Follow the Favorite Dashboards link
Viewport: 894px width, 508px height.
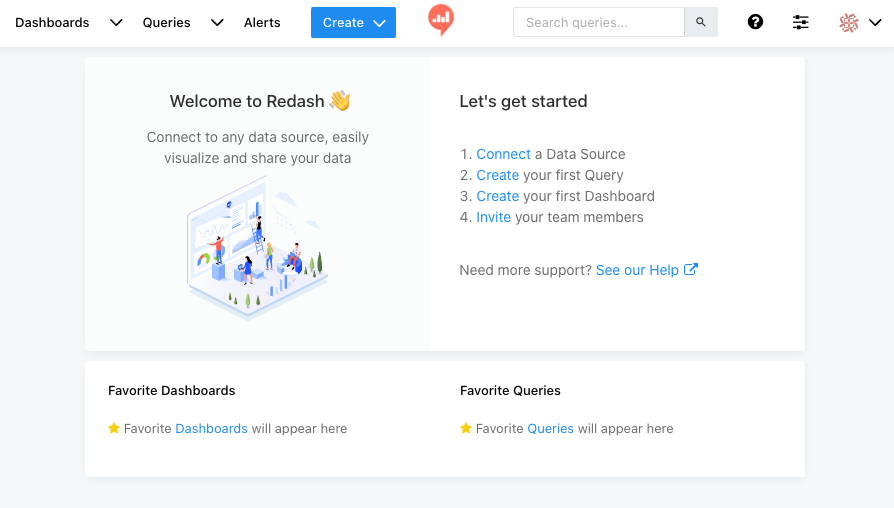pyautogui.click(x=212, y=429)
